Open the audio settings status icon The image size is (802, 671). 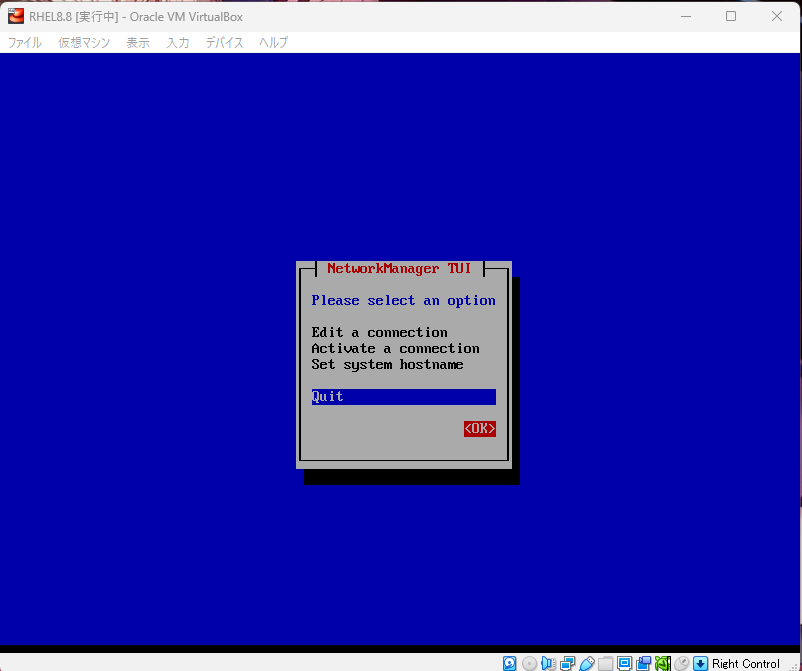coord(548,663)
